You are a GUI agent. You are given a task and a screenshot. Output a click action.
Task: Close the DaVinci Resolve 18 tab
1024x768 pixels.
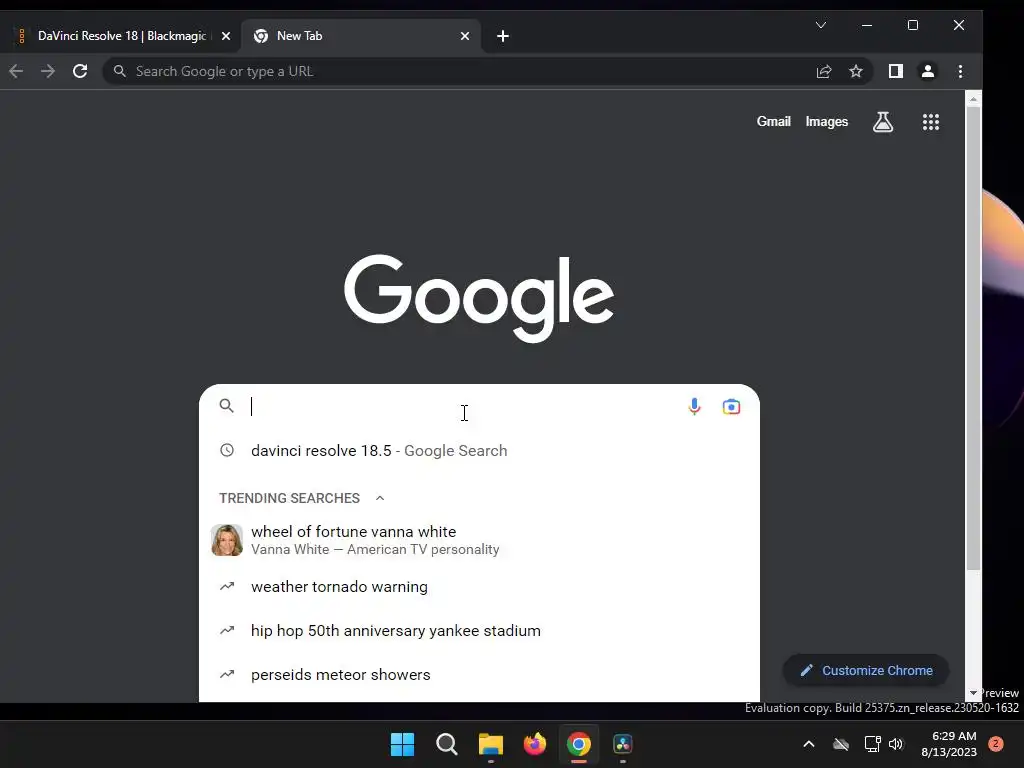click(226, 36)
